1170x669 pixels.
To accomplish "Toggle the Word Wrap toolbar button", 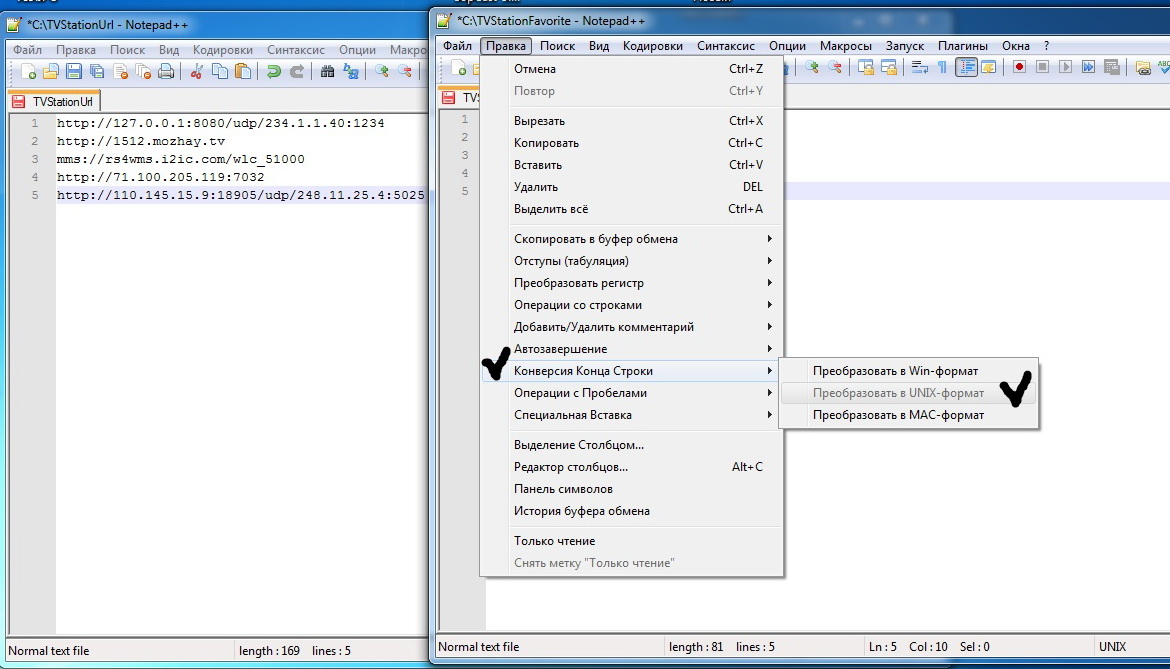I will tap(919, 67).
